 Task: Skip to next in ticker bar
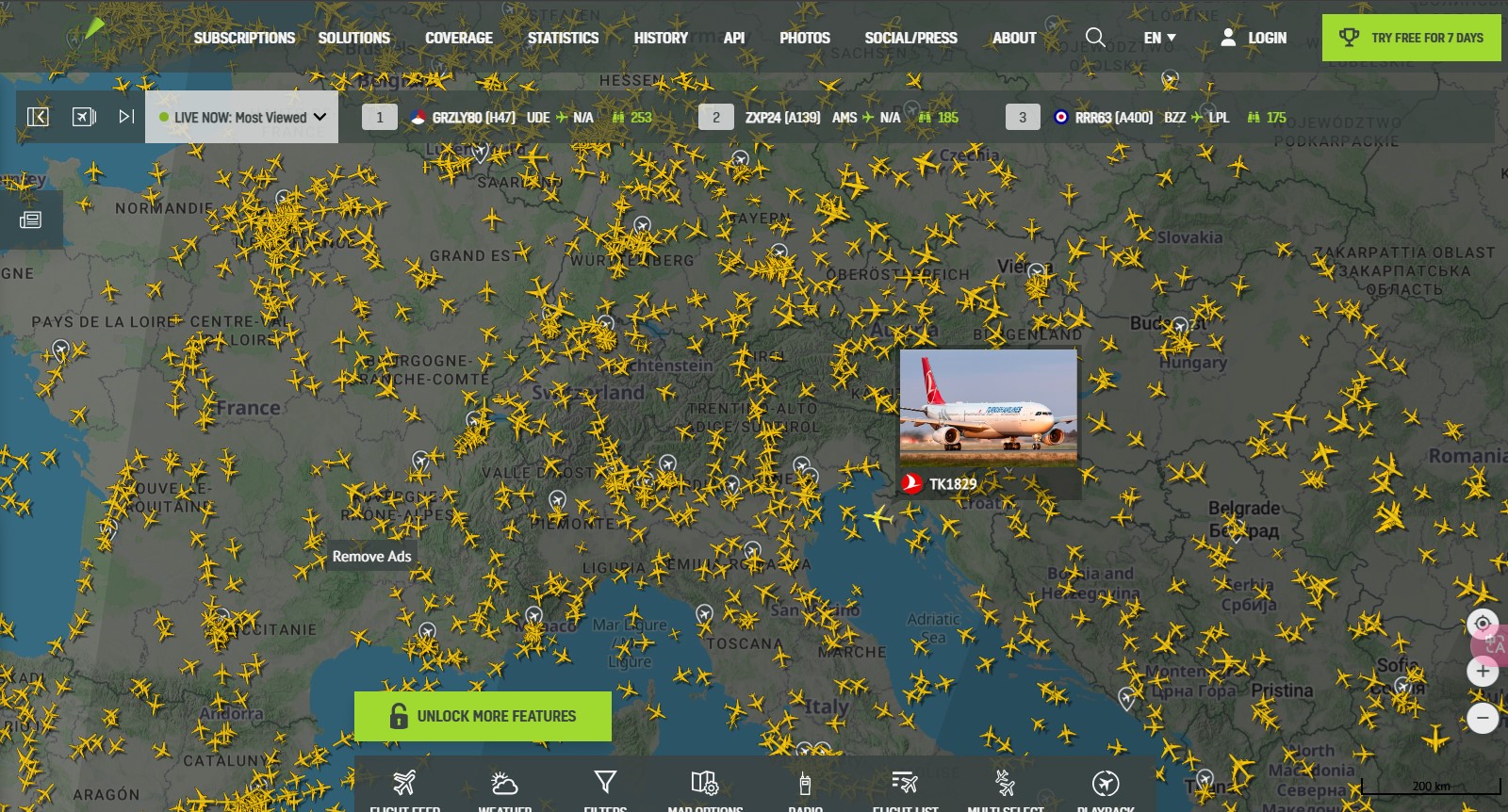(126, 117)
